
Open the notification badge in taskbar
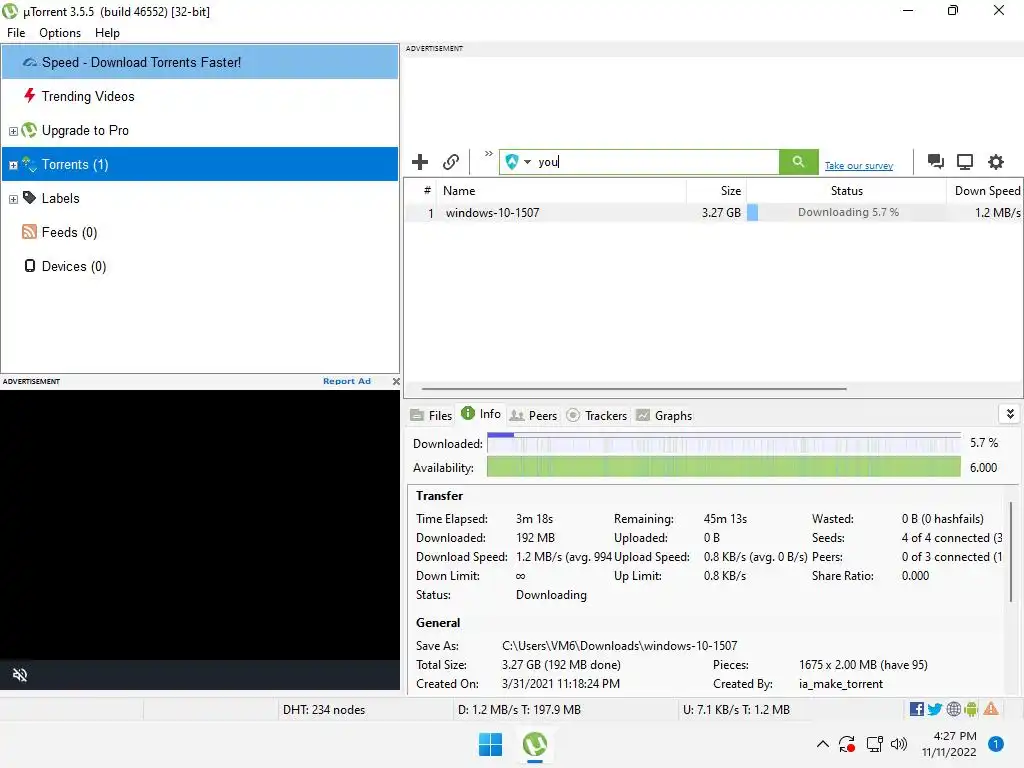996,744
